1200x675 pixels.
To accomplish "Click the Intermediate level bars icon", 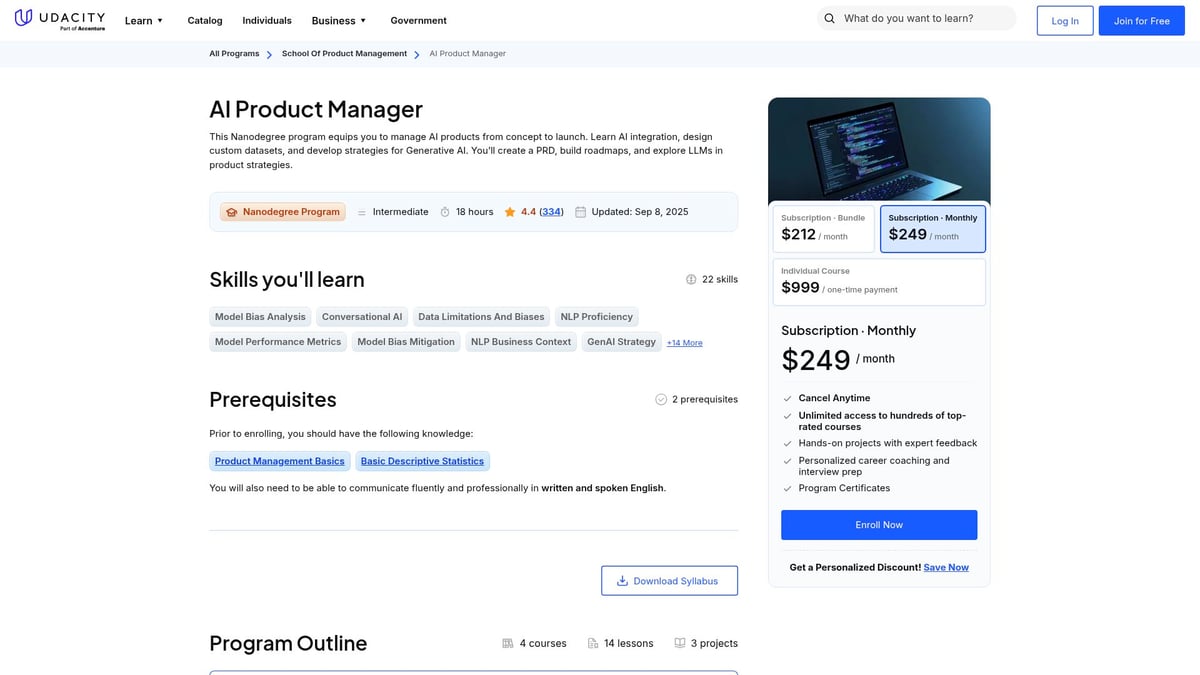I will click(362, 212).
